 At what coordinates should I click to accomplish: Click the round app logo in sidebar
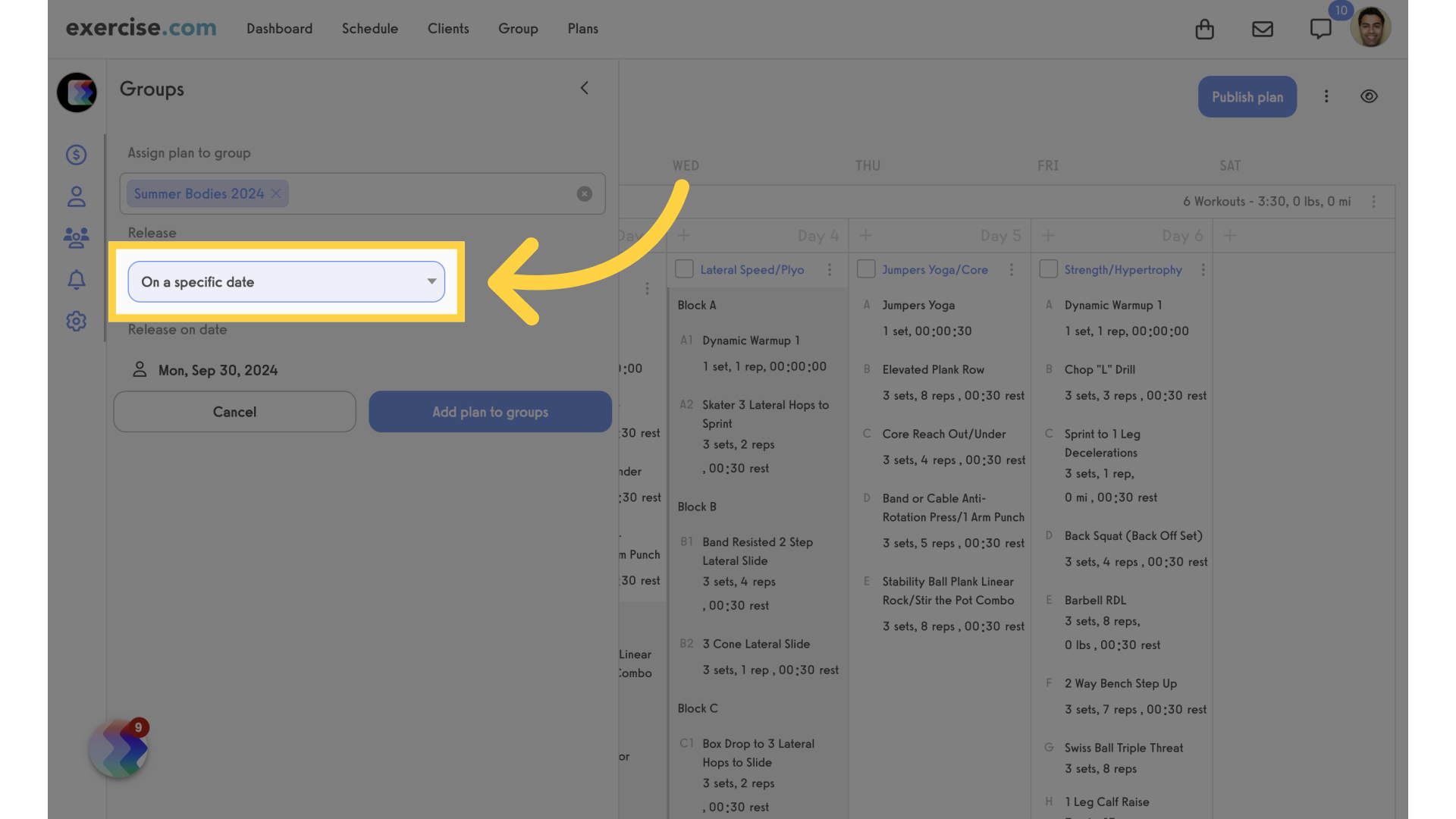[77, 93]
